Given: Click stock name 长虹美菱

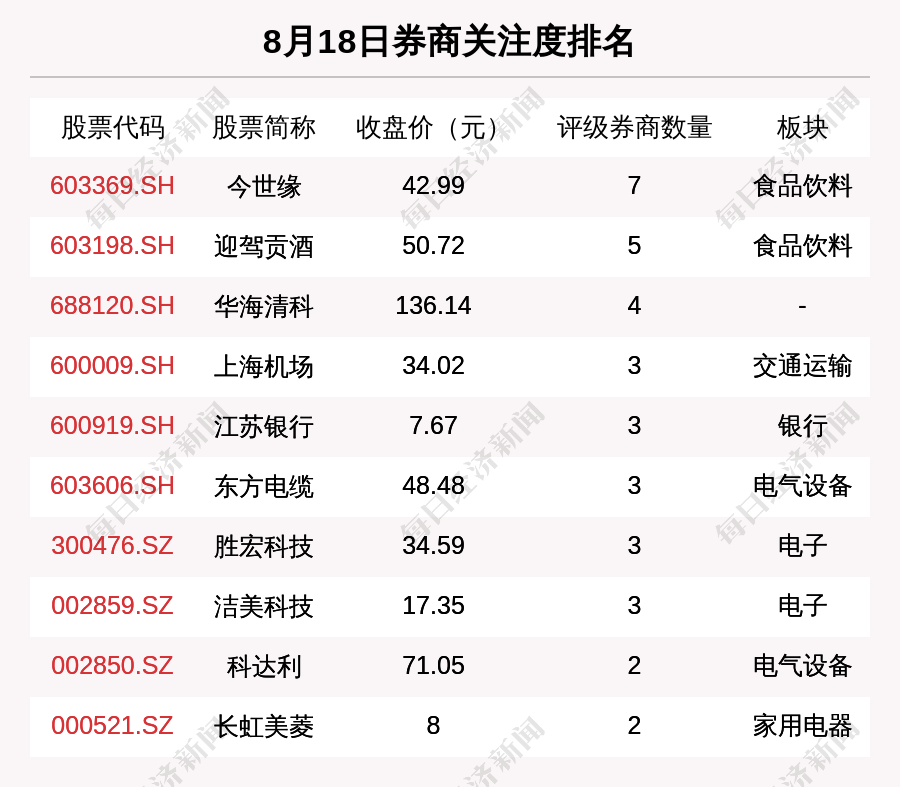Looking at the screenshot, I should coord(263,726).
